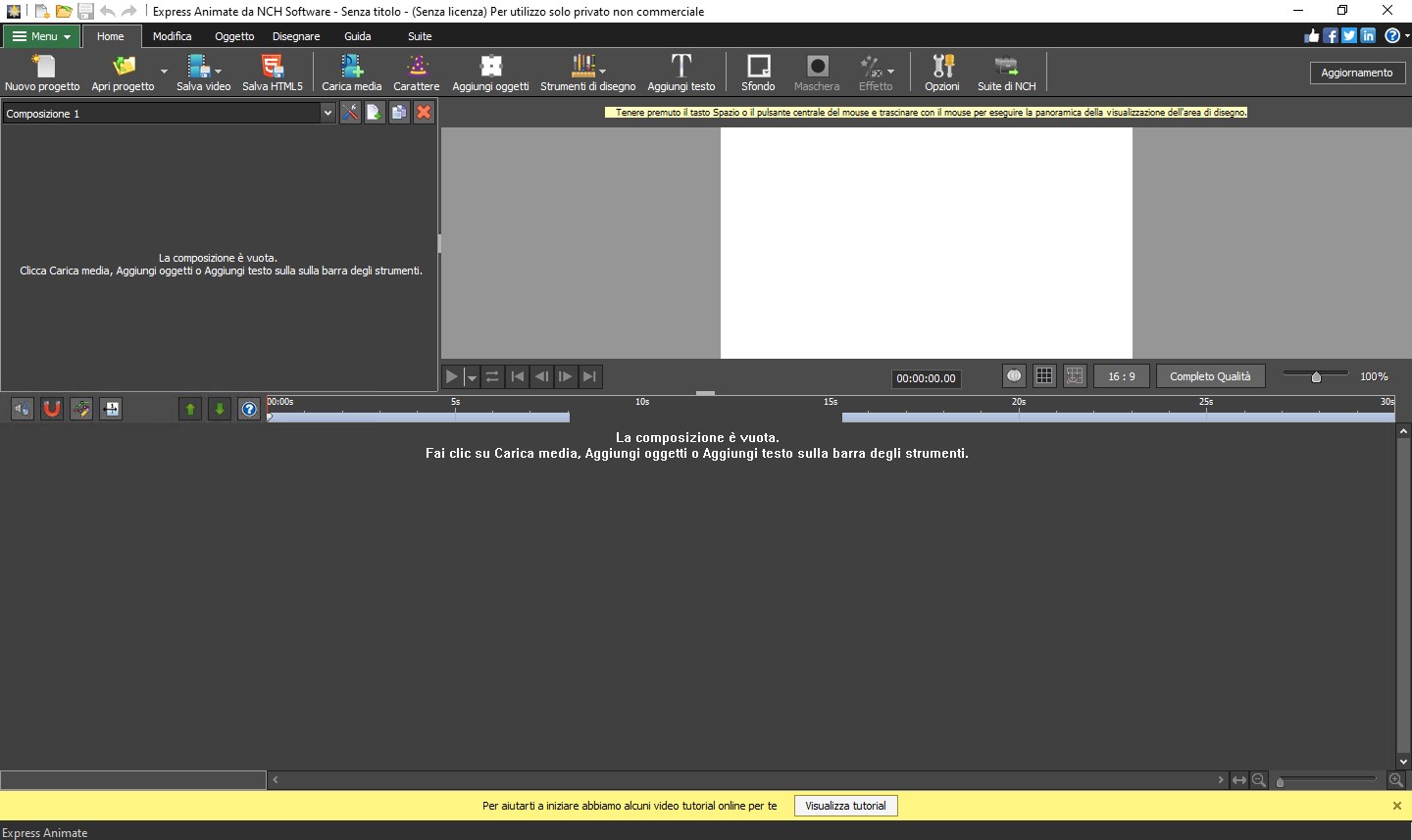
Task: Switch to the Guida tab
Action: (358, 36)
